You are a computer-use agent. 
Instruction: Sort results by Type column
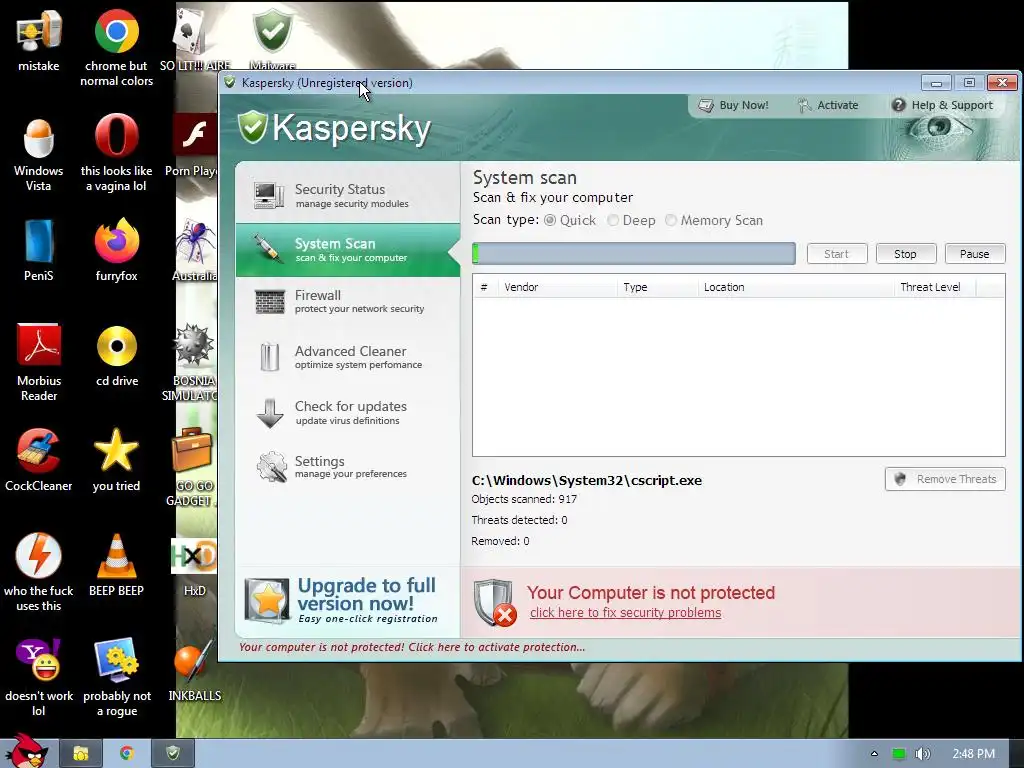tap(657, 287)
